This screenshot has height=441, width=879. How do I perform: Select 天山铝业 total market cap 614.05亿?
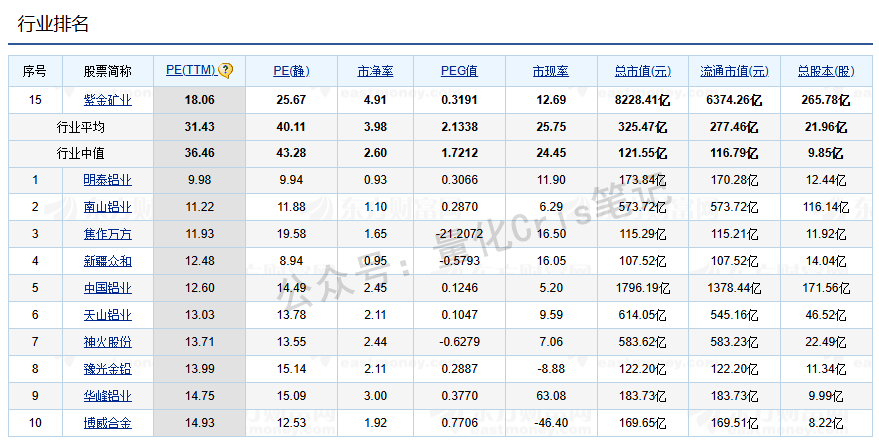click(x=642, y=315)
